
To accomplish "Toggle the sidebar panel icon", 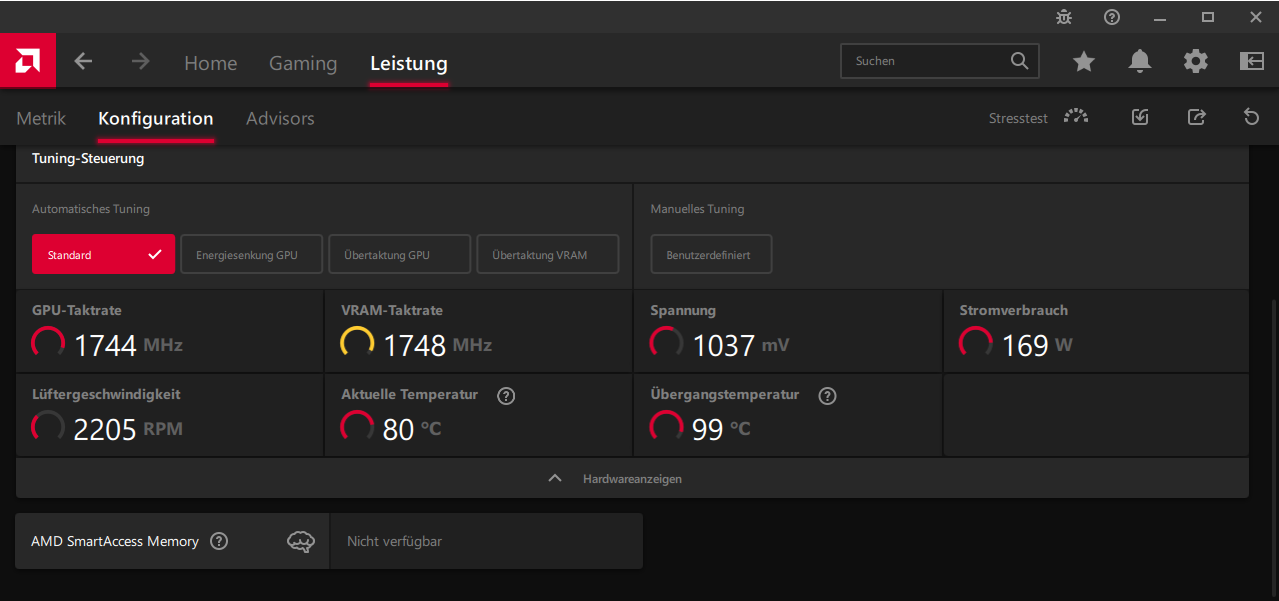I will pyautogui.click(x=1252, y=61).
